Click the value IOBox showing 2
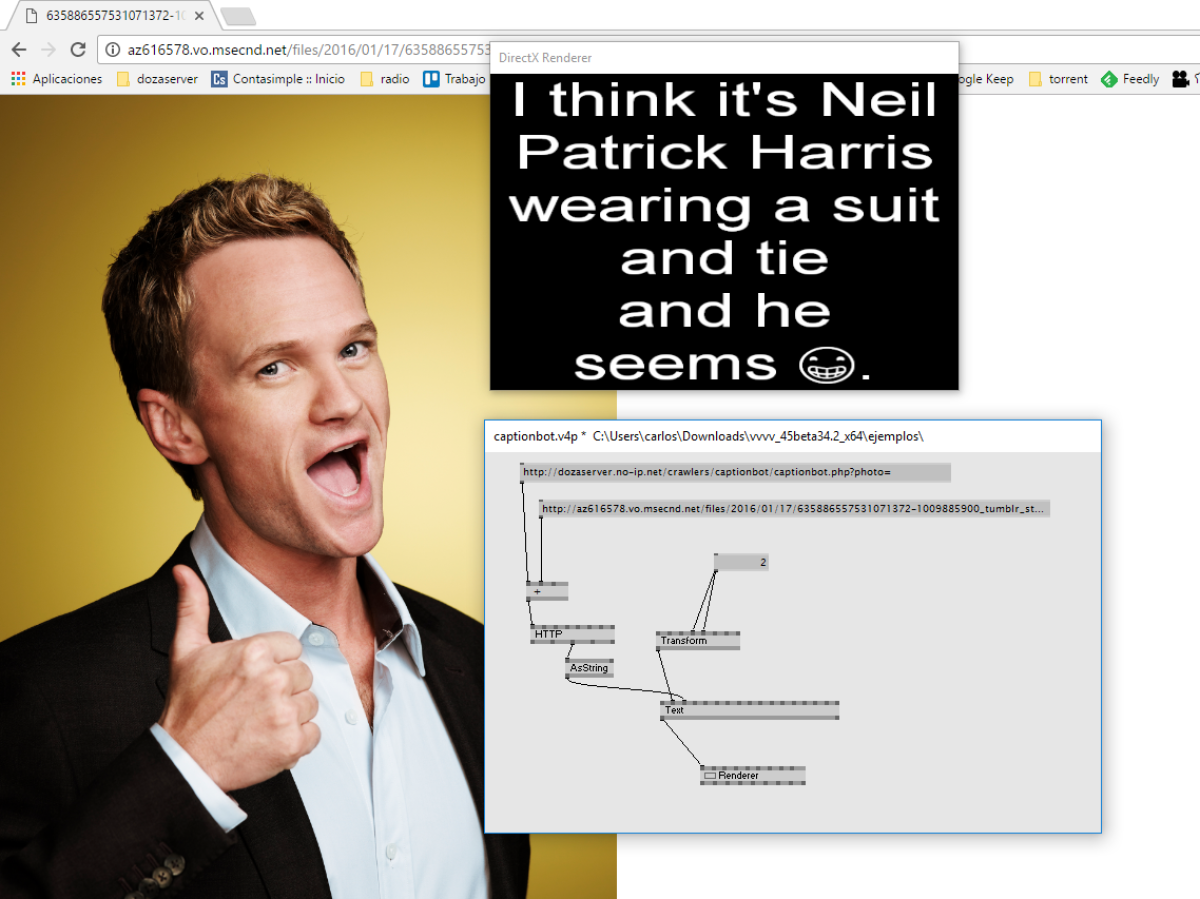The height and width of the screenshot is (899, 1200). [x=741, y=563]
